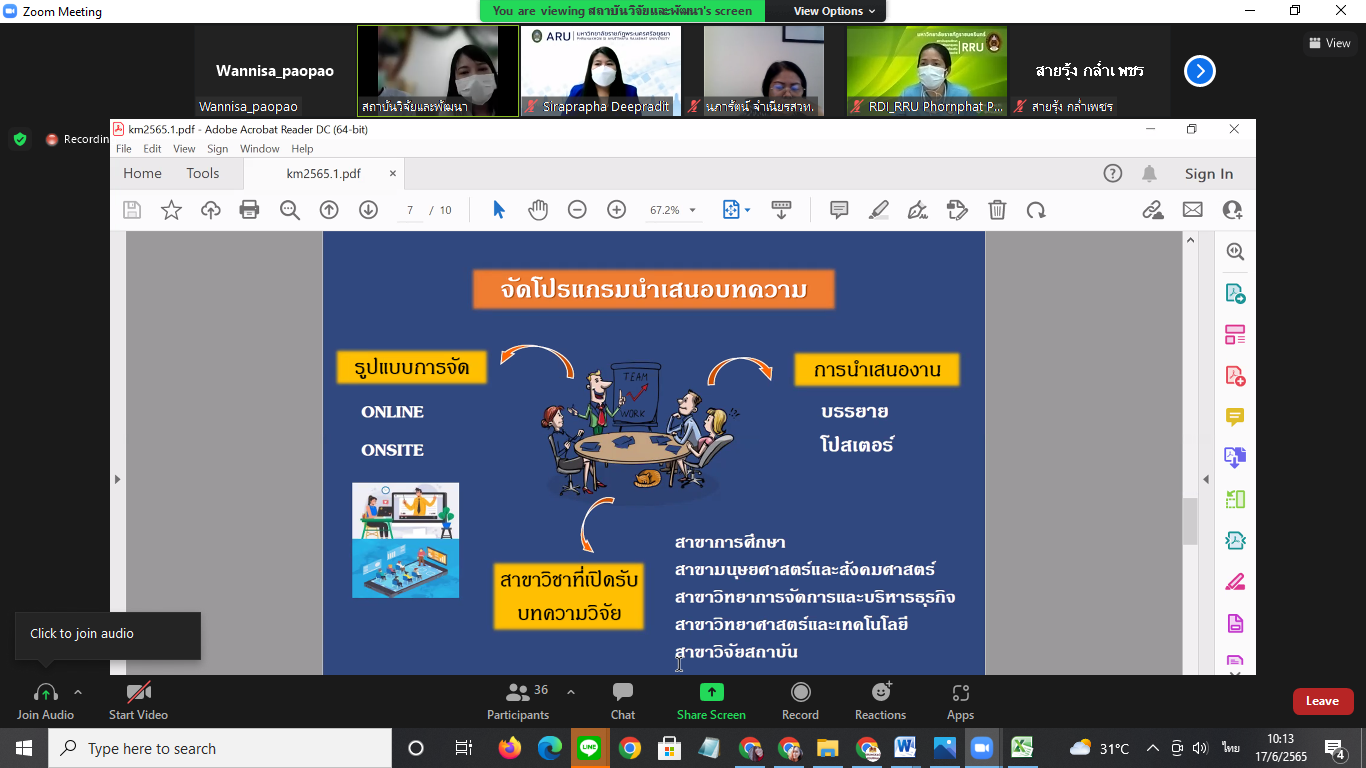
Task: Zoom in with the plus circle
Action: (617, 210)
